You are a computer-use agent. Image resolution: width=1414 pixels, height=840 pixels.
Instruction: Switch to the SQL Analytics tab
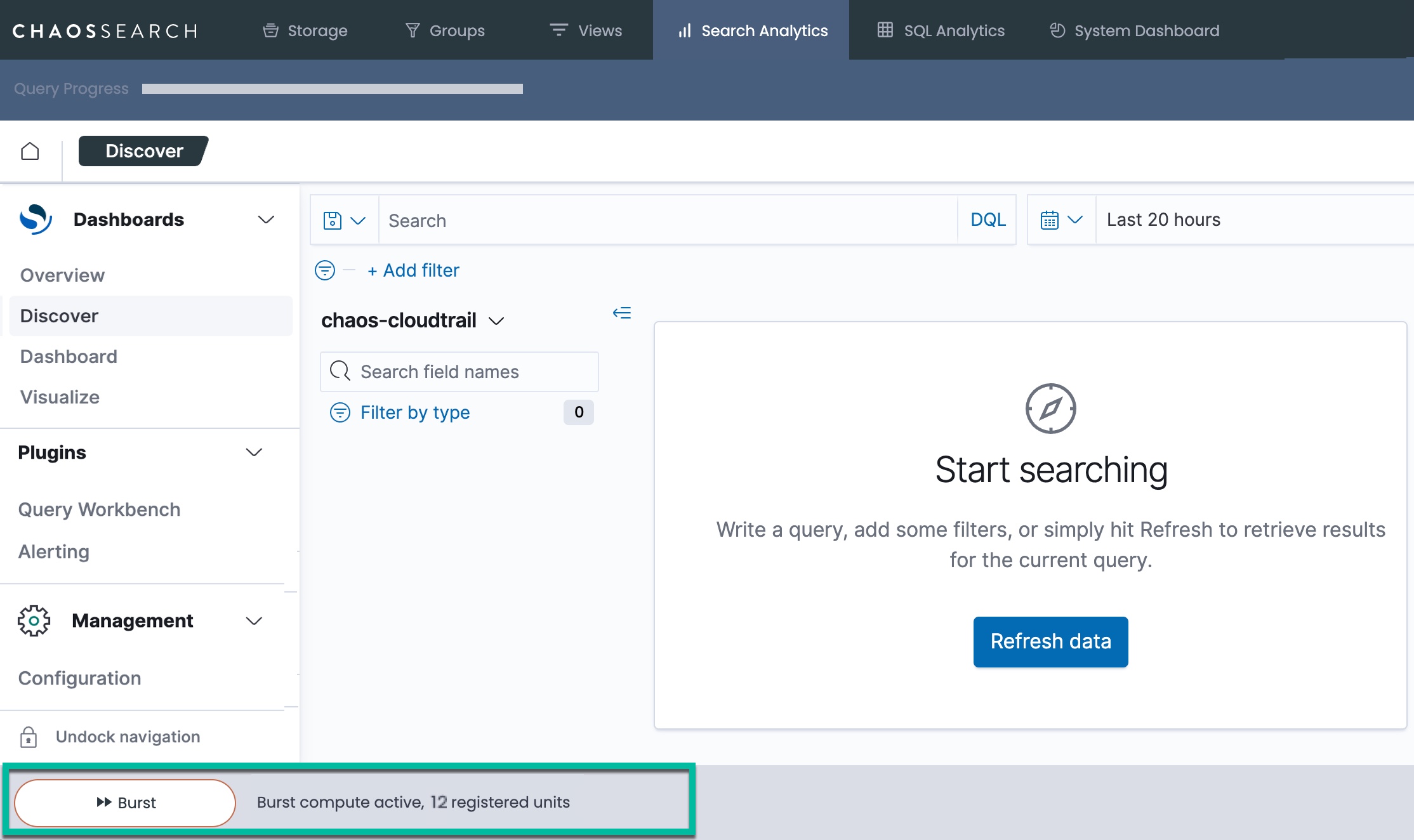click(x=941, y=30)
